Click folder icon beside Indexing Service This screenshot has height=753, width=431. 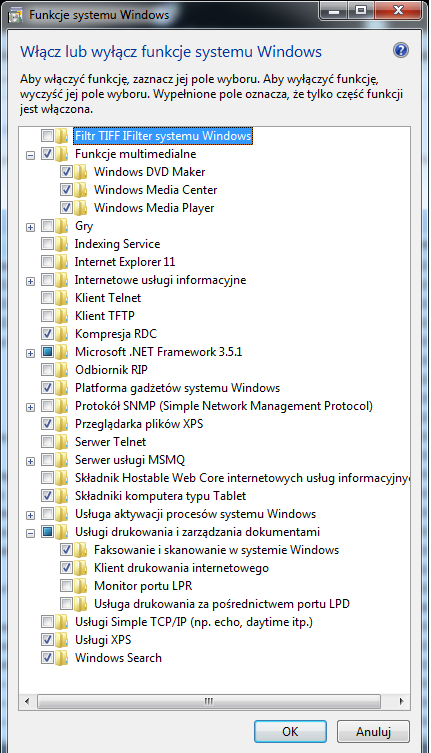[x=61, y=243]
